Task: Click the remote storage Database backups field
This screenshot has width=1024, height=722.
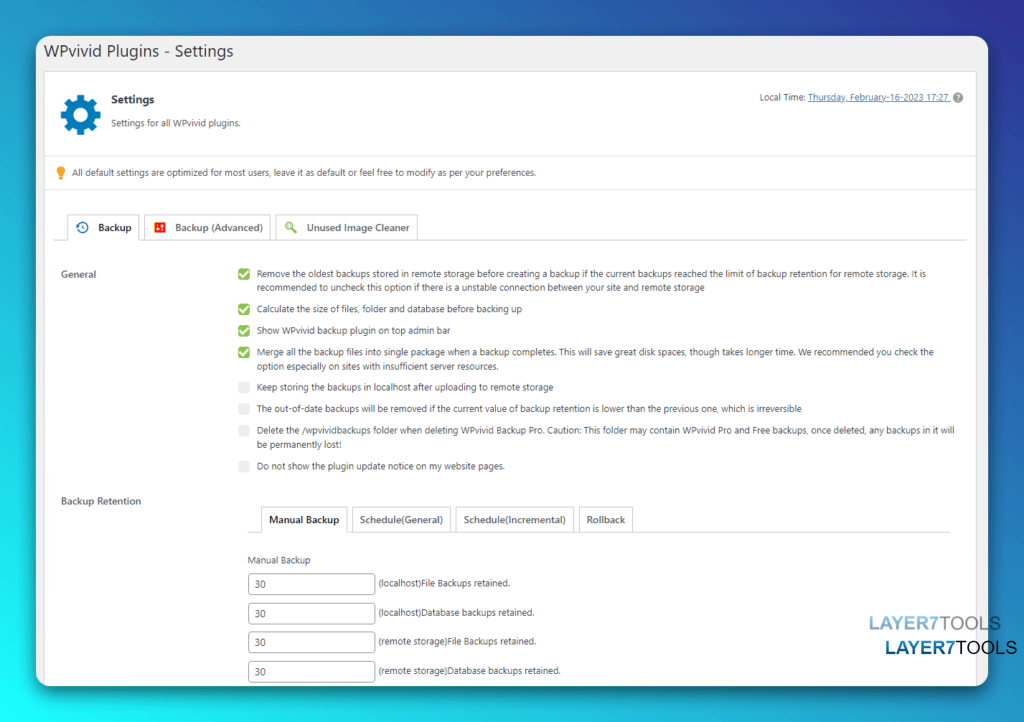Action: (312, 671)
